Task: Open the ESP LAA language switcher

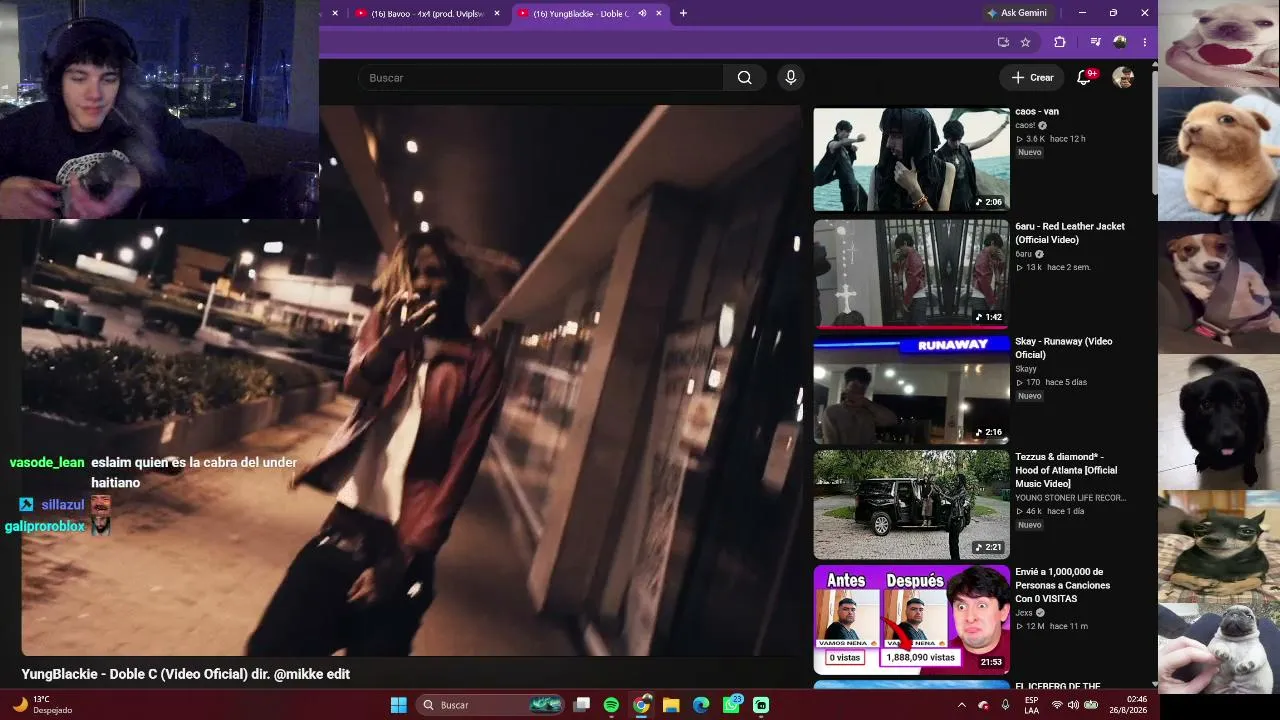Action: (1031, 705)
